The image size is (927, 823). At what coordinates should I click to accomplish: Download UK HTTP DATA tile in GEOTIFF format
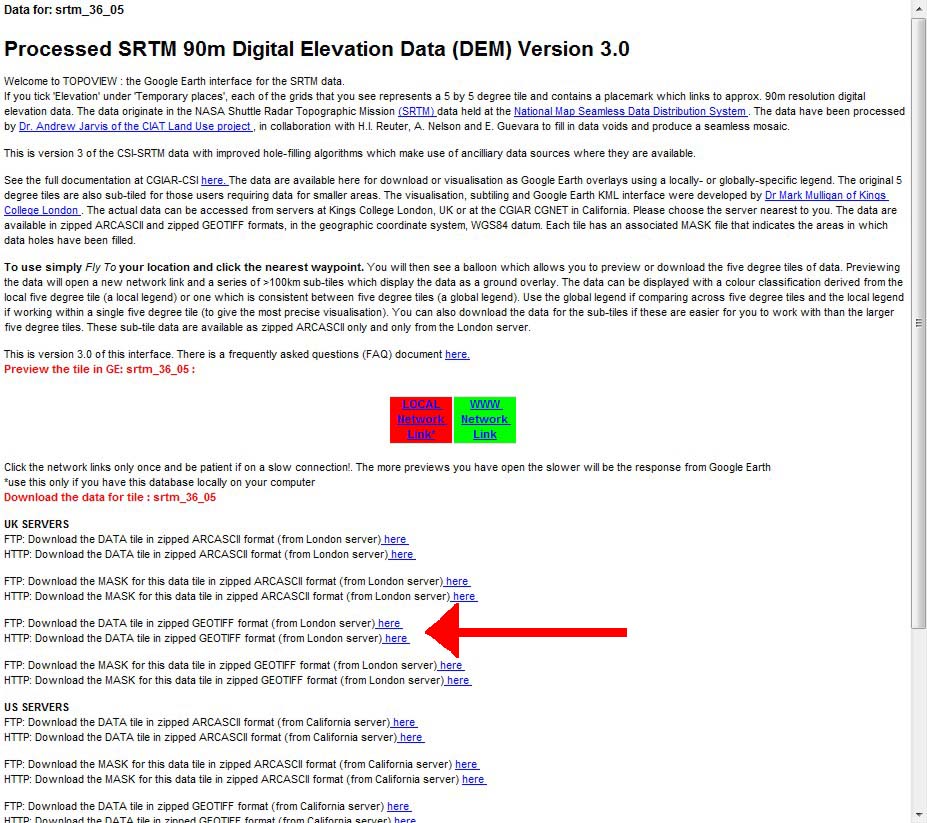click(396, 638)
